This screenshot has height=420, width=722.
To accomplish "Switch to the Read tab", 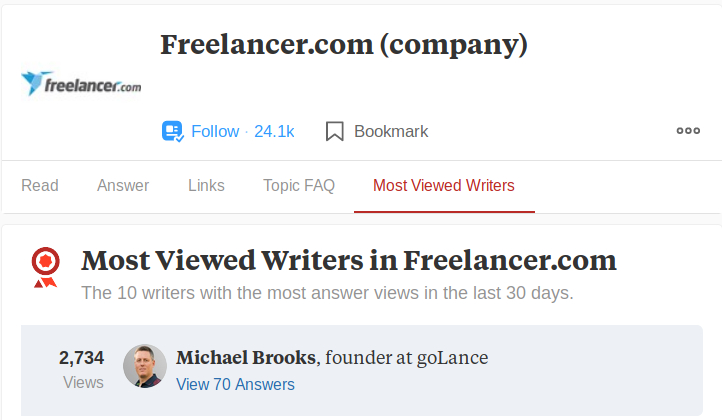I will (x=40, y=185).
